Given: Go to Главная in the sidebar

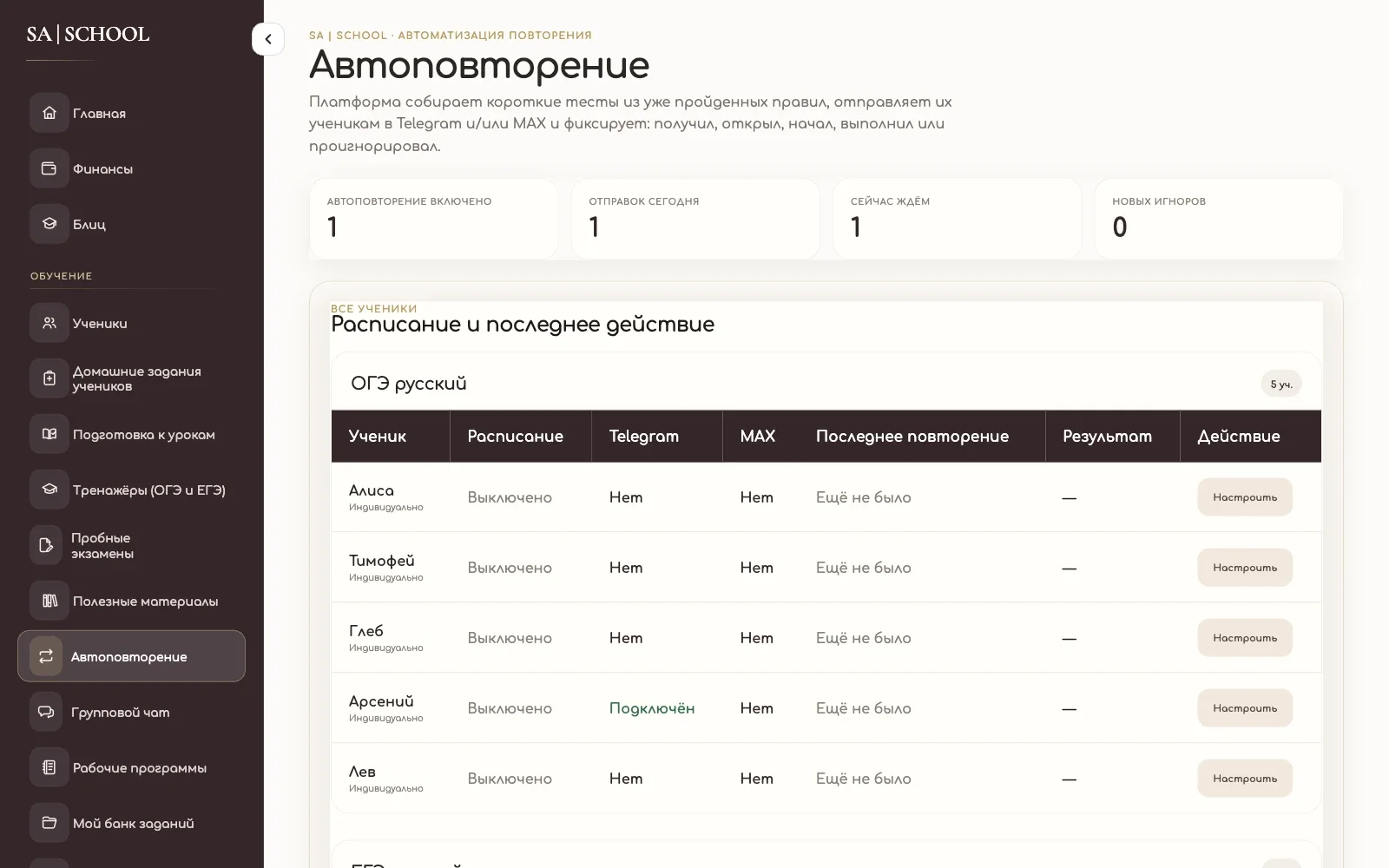Looking at the screenshot, I should point(132,113).
